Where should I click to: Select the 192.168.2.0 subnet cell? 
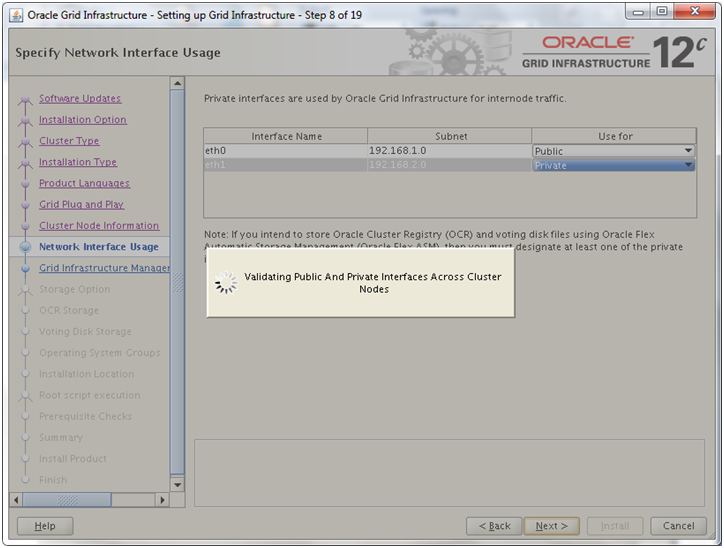450,165
